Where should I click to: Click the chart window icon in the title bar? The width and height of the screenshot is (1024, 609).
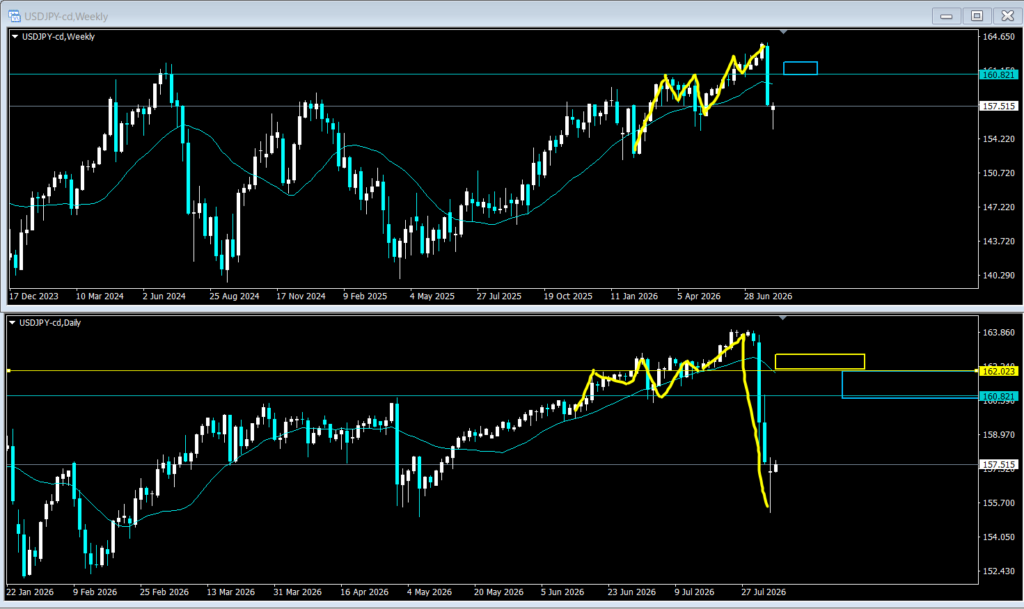point(14,16)
